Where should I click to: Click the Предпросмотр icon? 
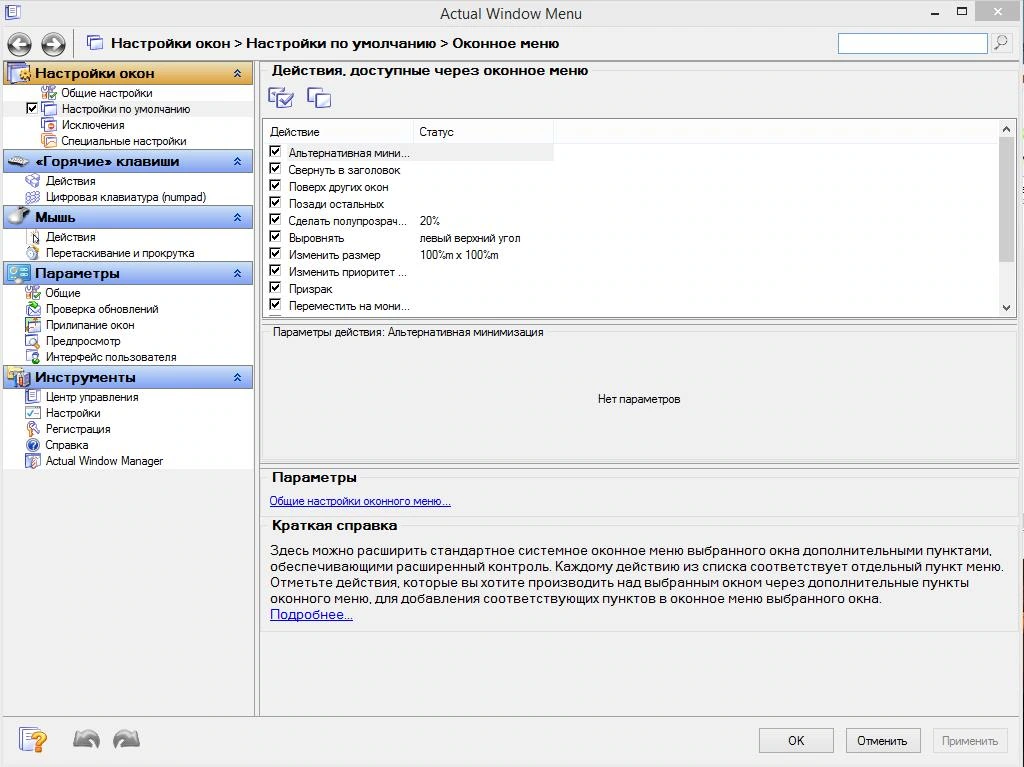[x=33, y=340]
